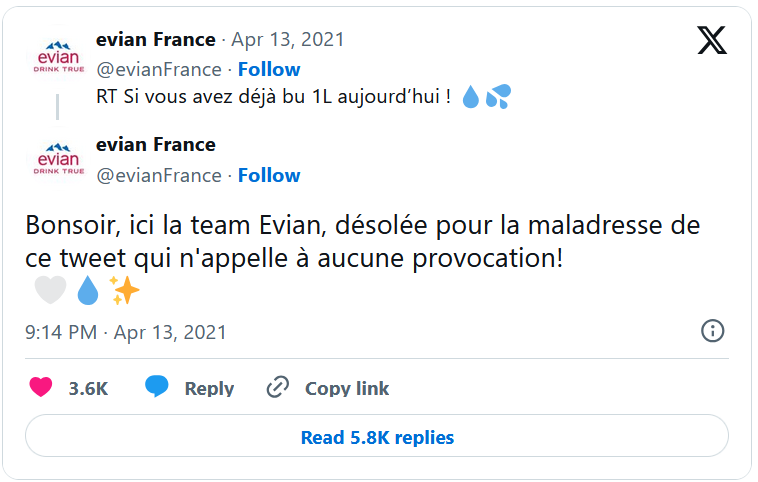This screenshot has width=758, height=482.
Task: Open the @evianFrance handle in top tweet
Action: point(159,70)
